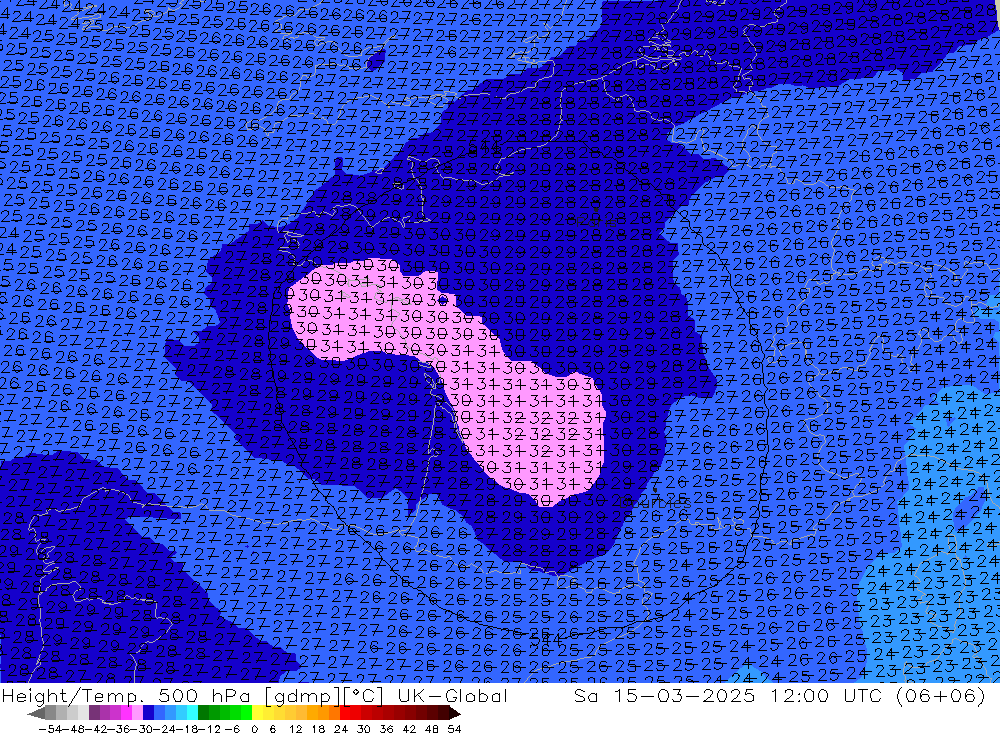Click the '[gdmp]' unit label

click(x=302, y=696)
